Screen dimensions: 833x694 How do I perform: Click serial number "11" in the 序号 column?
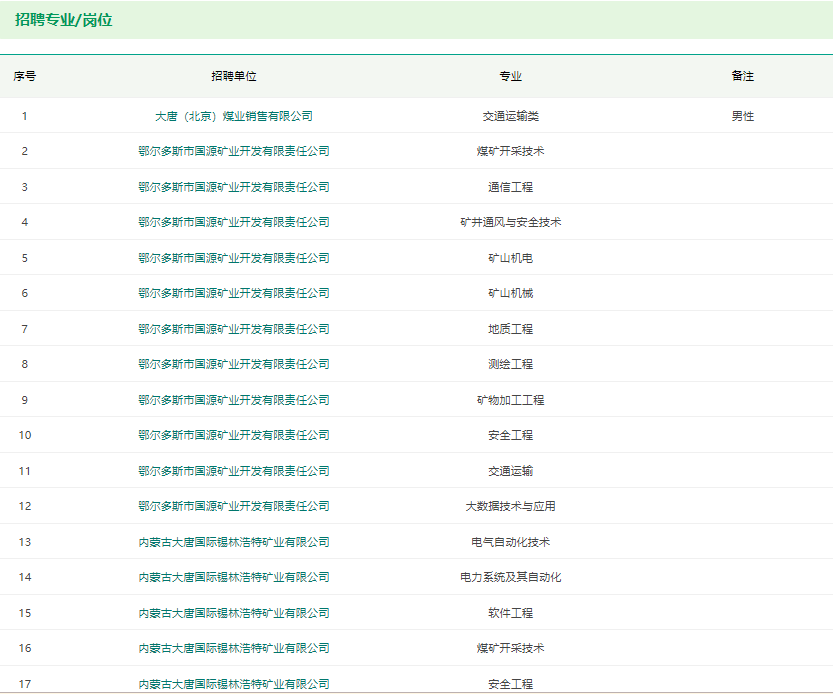(25, 471)
